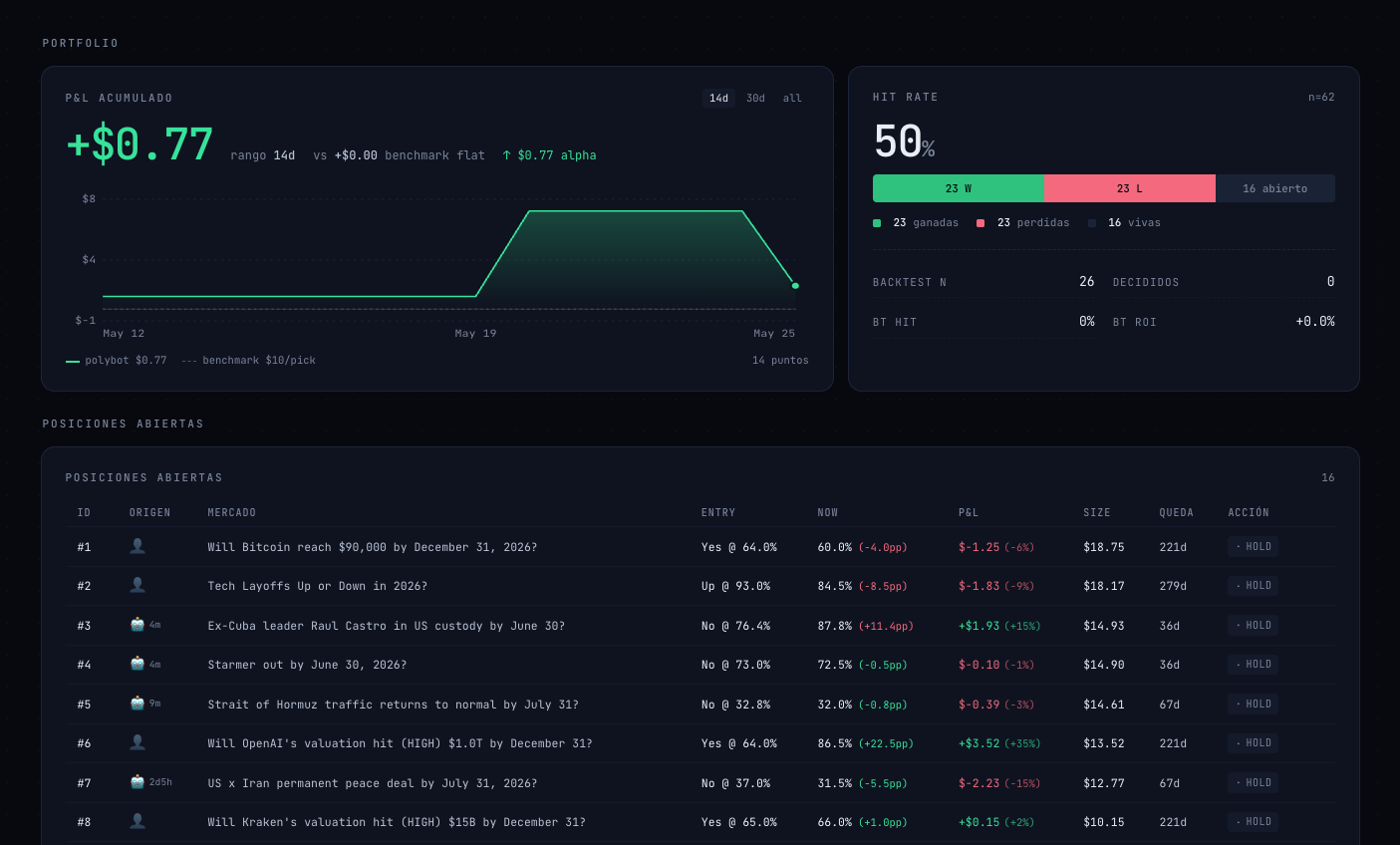Click the P&L column header
Screen dimensions: 1400x845
coord(969,512)
